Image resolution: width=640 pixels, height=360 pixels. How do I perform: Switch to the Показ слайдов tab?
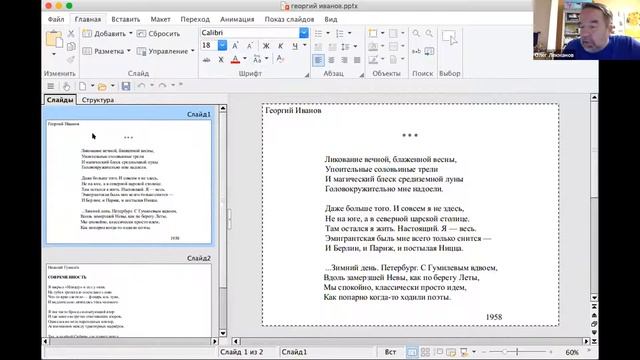tap(289, 19)
